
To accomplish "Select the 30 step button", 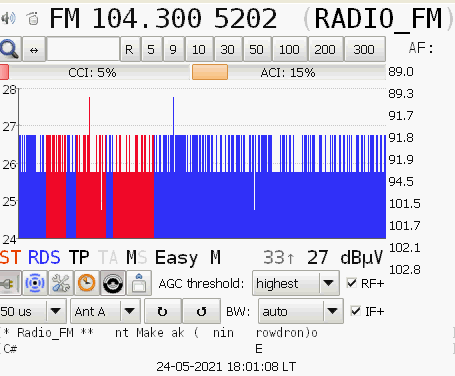I will (x=228, y=49).
